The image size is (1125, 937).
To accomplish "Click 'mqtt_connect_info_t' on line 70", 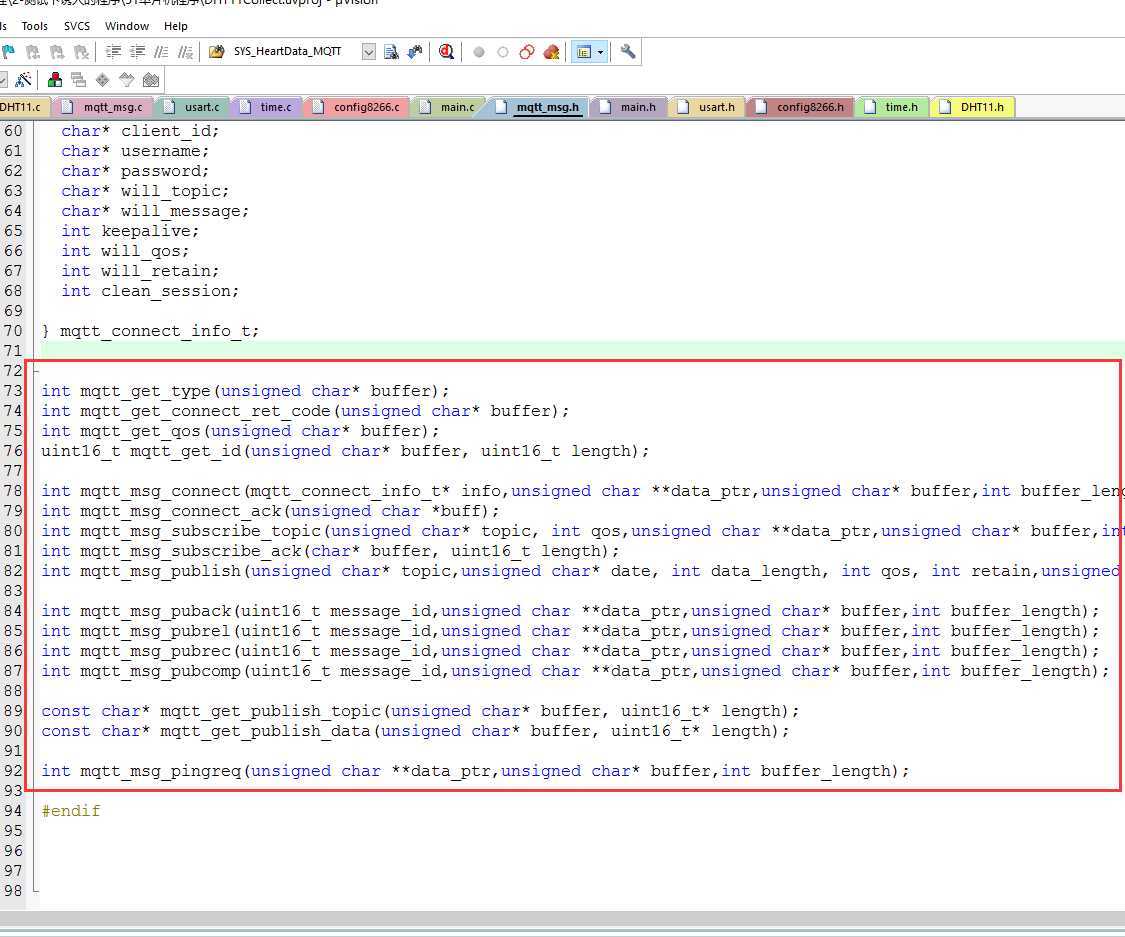I will pos(155,331).
